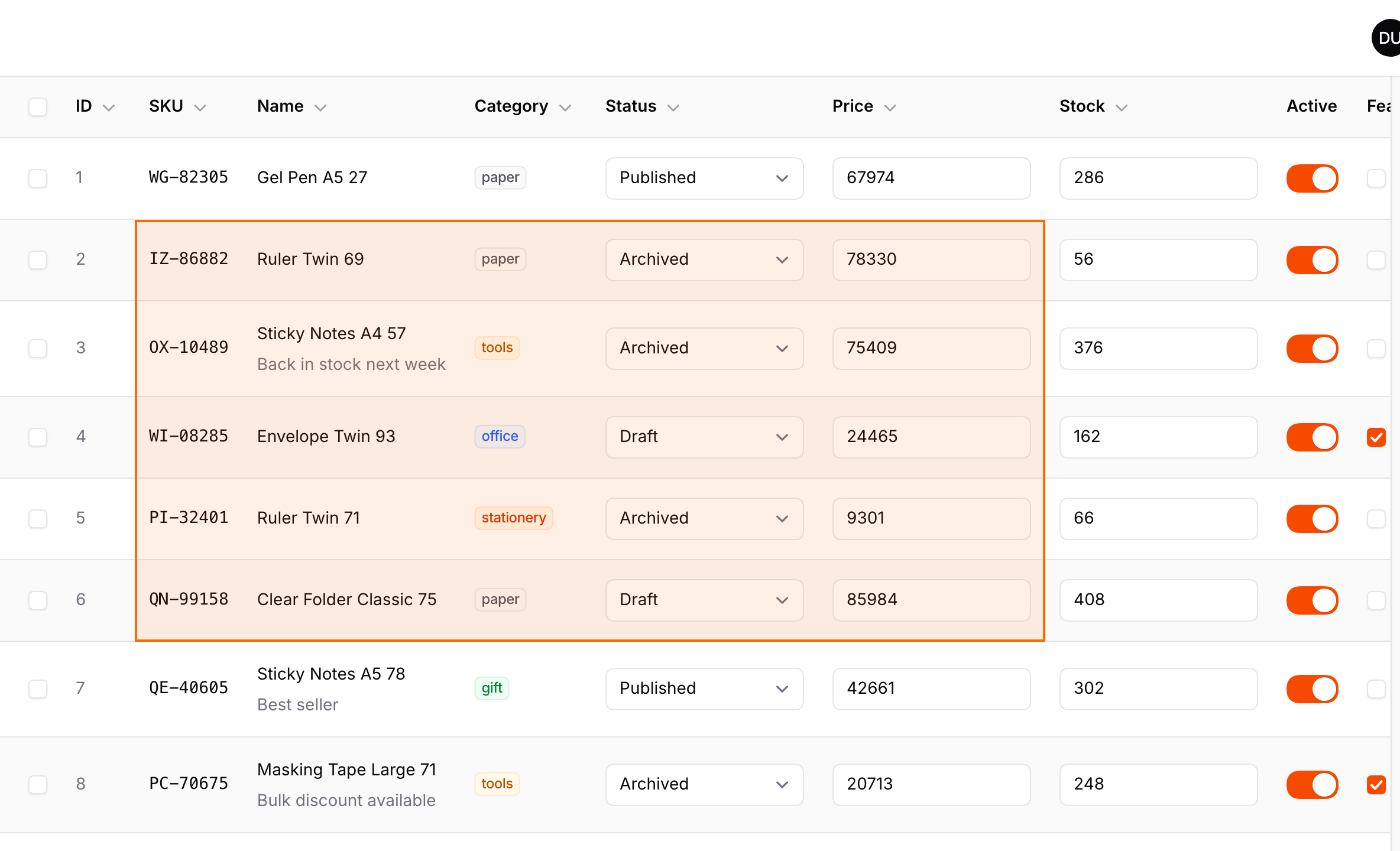Sort by Price column chevron

coord(890,108)
